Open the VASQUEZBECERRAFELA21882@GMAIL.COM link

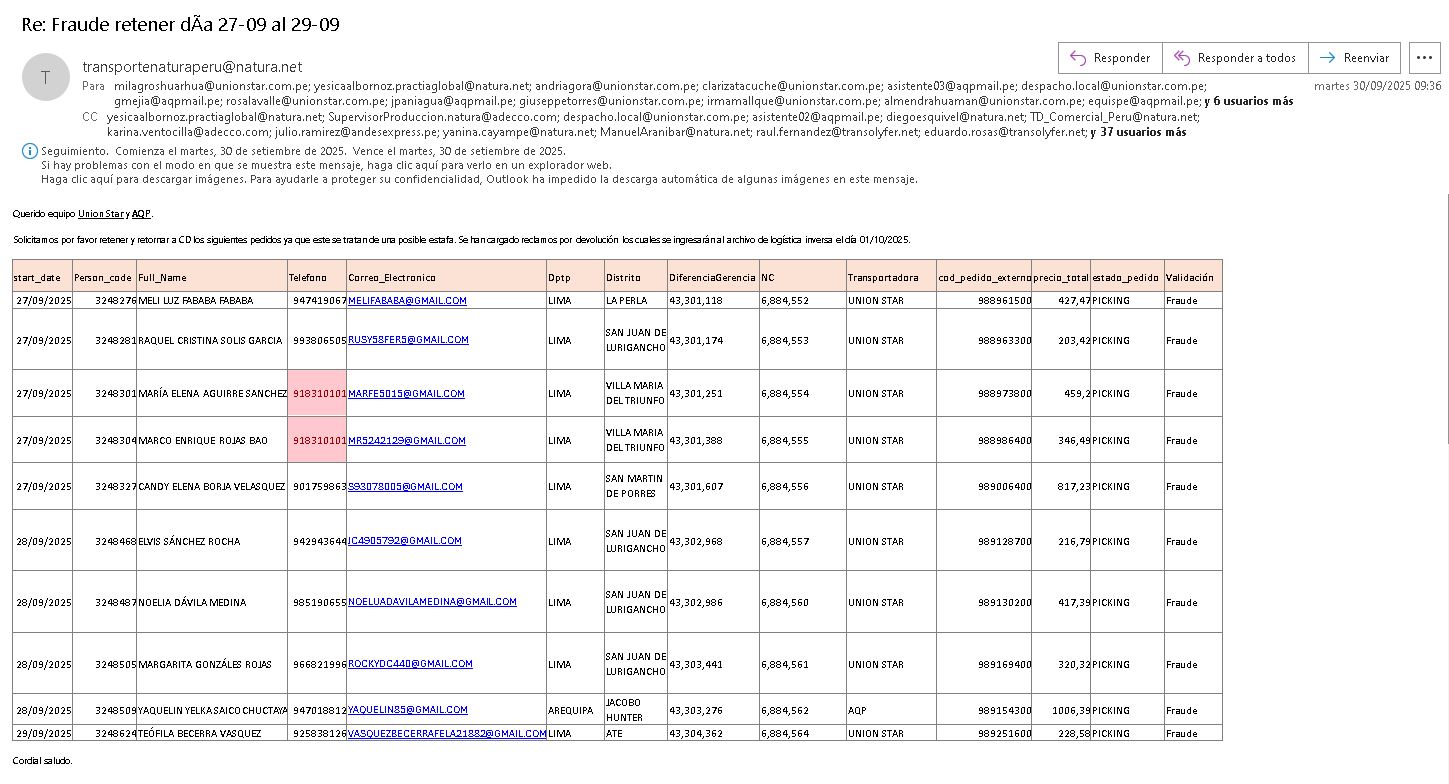[447, 733]
